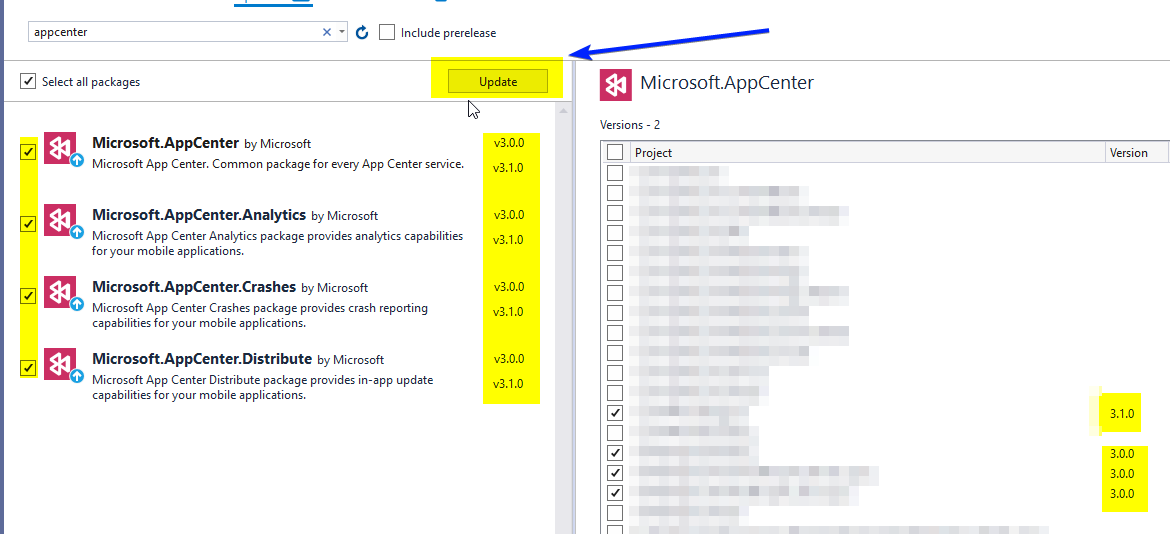1170x534 pixels.
Task: Click the Microsoft.AppCenter.Crashes package logo icon
Action: (60, 293)
